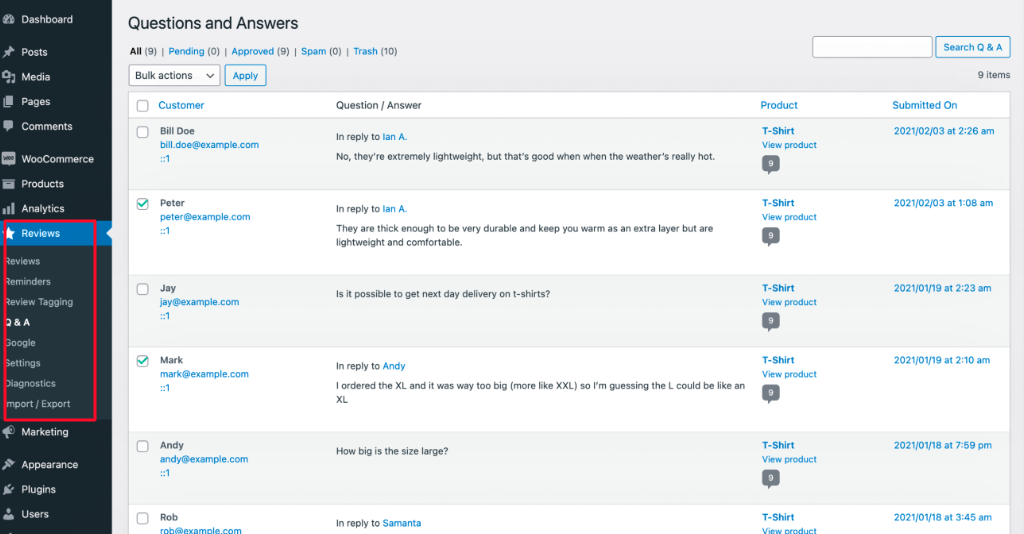Click View product in Jay row
The width and height of the screenshot is (1024, 534).
[x=789, y=302]
